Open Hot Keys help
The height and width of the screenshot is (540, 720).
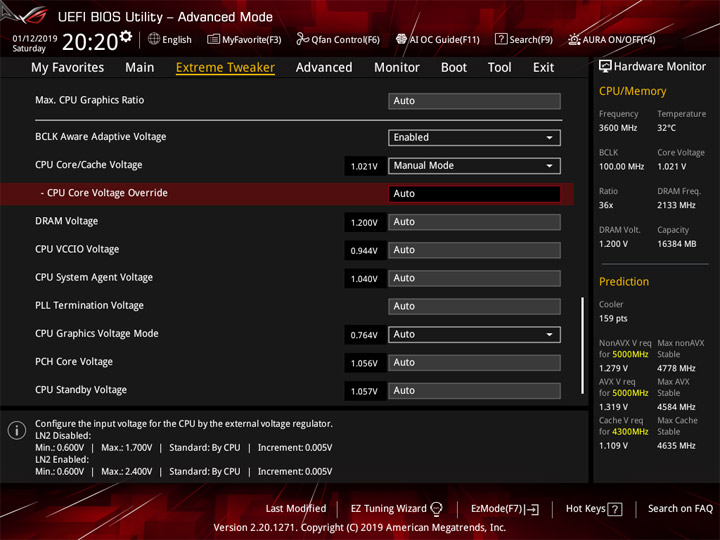(x=594, y=509)
